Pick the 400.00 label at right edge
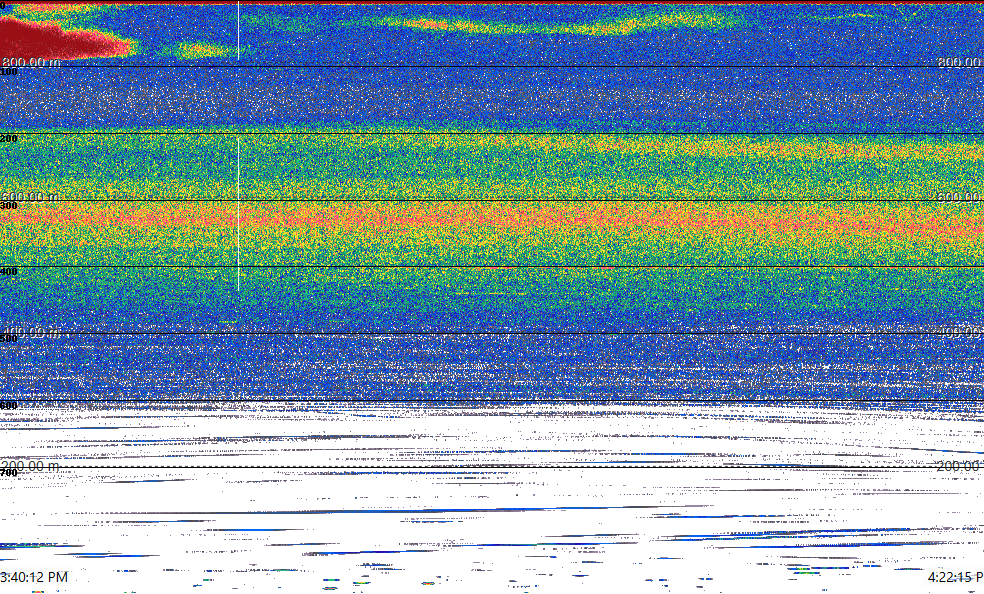This screenshot has width=984, height=594. 960,332
